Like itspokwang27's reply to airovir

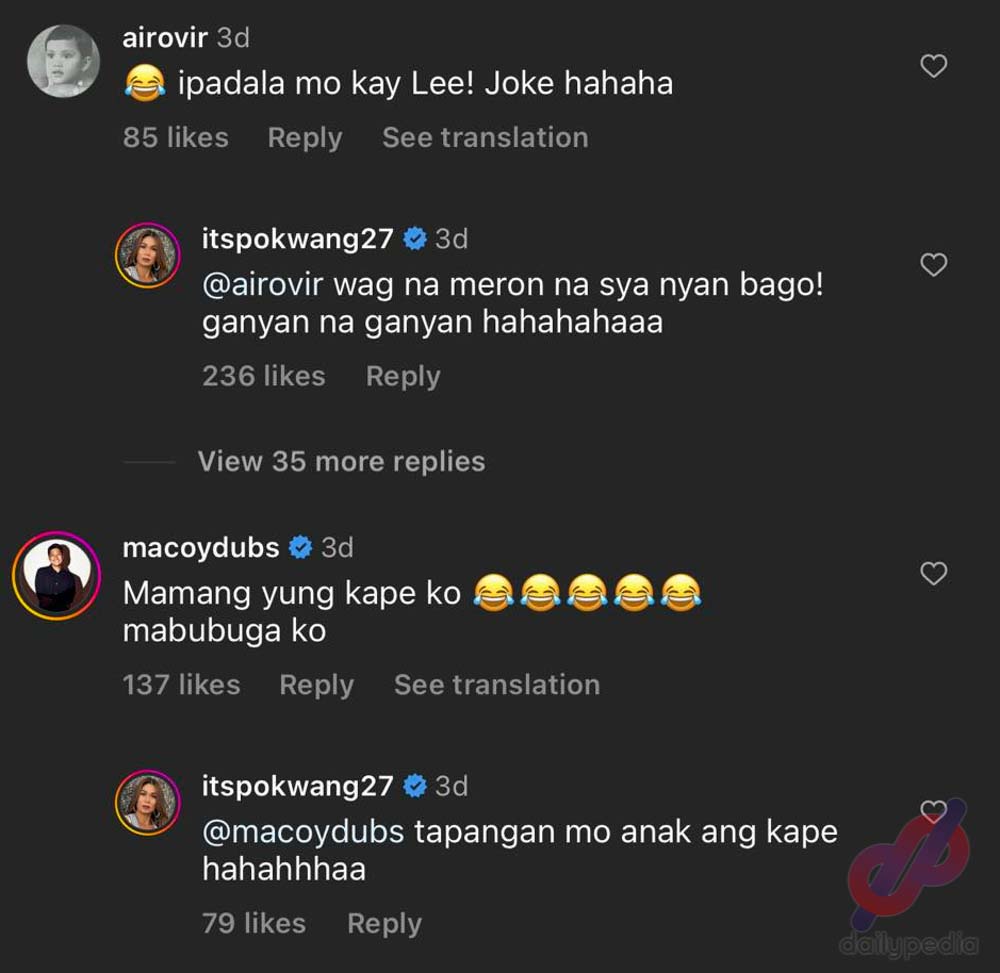(934, 265)
